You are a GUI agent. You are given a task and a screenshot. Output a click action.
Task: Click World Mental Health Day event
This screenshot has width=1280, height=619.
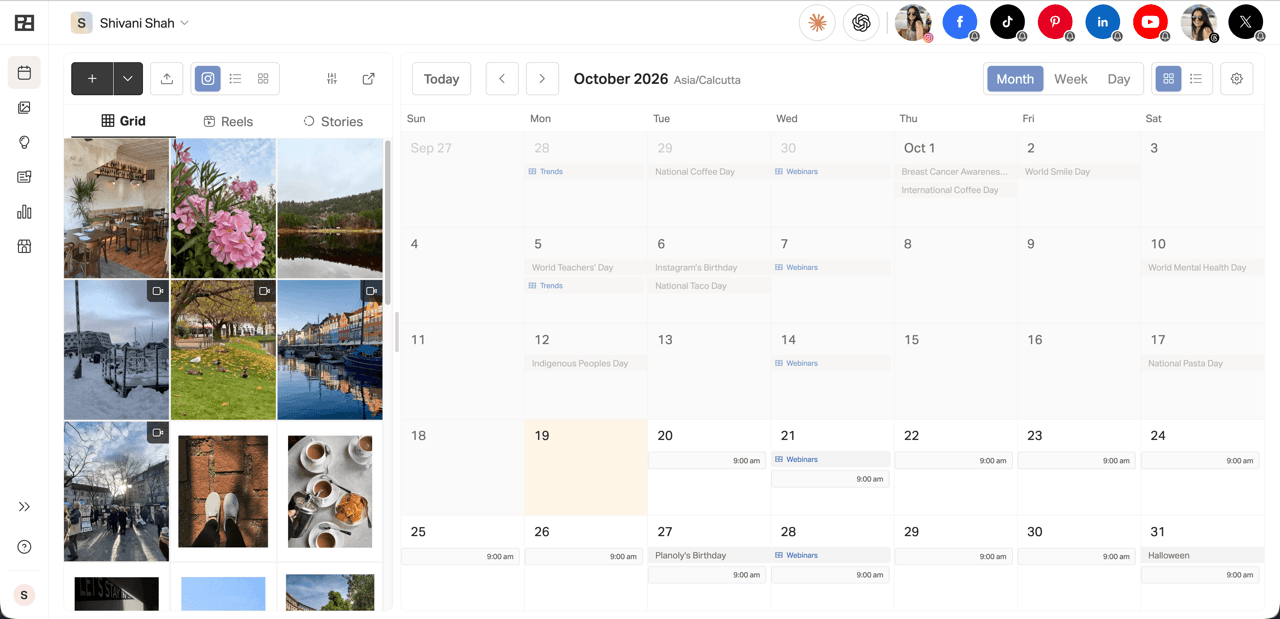[1202, 268]
